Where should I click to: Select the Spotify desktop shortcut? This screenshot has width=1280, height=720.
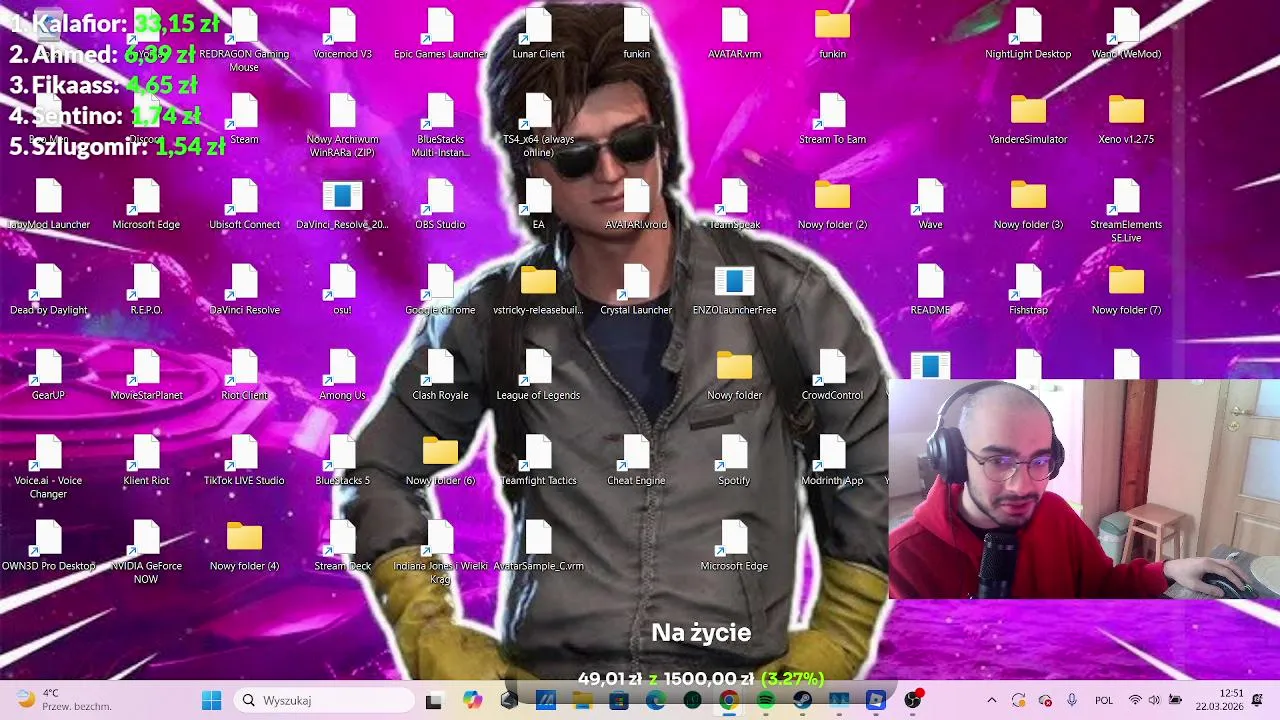(734, 461)
